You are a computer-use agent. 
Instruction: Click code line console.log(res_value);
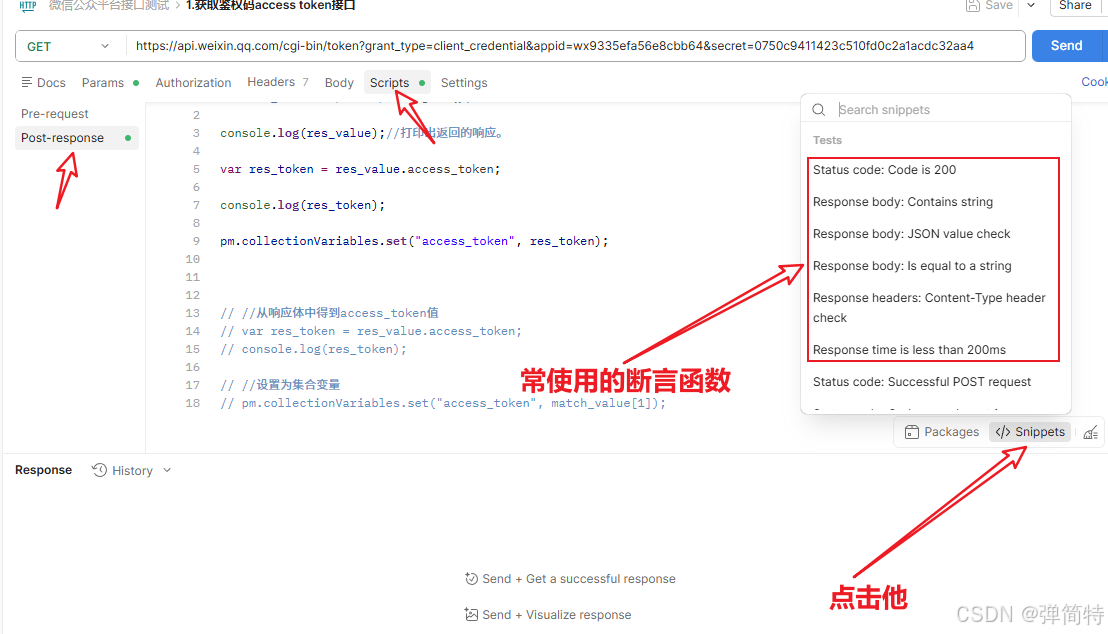[x=302, y=133]
